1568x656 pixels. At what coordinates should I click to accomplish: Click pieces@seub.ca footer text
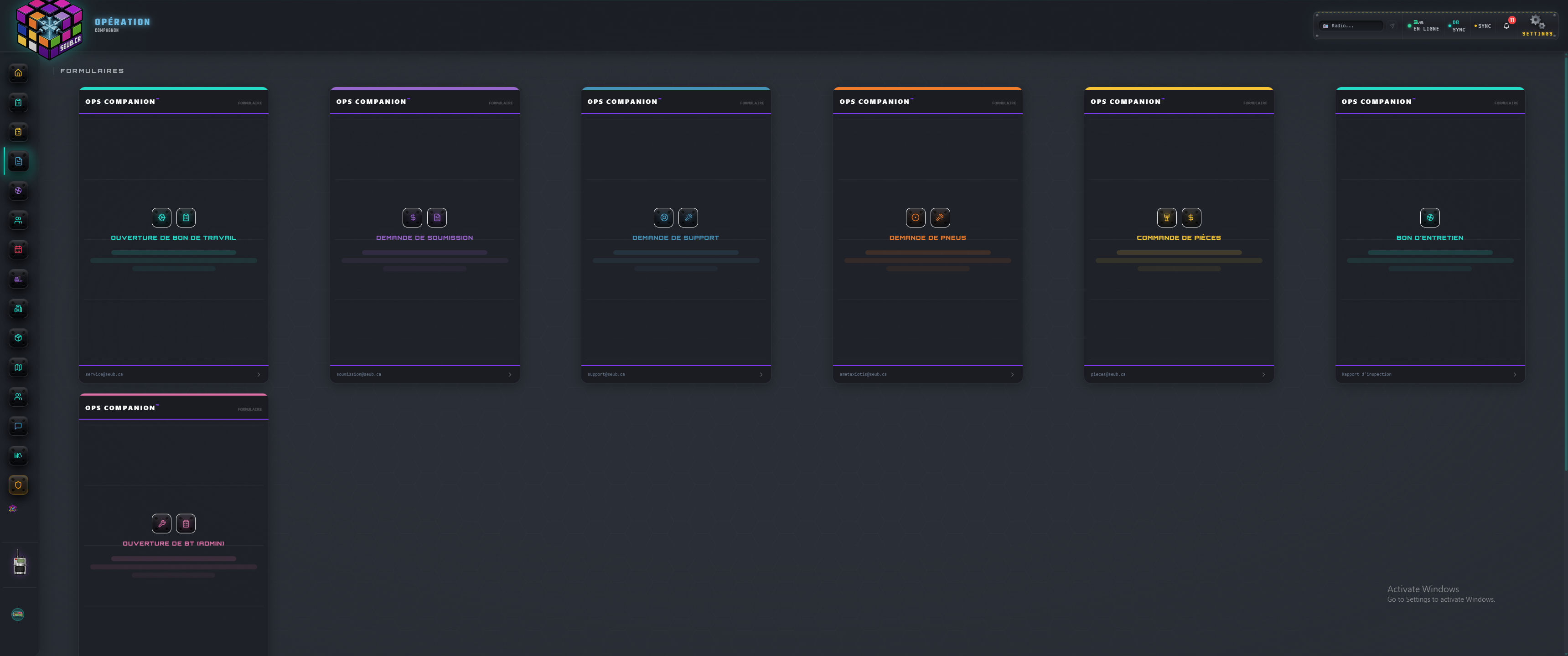tap(1108, 374)
